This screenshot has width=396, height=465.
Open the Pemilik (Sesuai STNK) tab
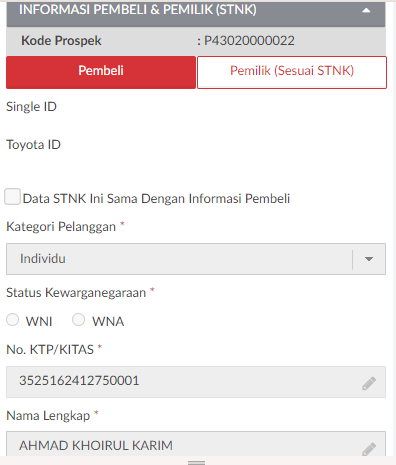pos(292,72)
